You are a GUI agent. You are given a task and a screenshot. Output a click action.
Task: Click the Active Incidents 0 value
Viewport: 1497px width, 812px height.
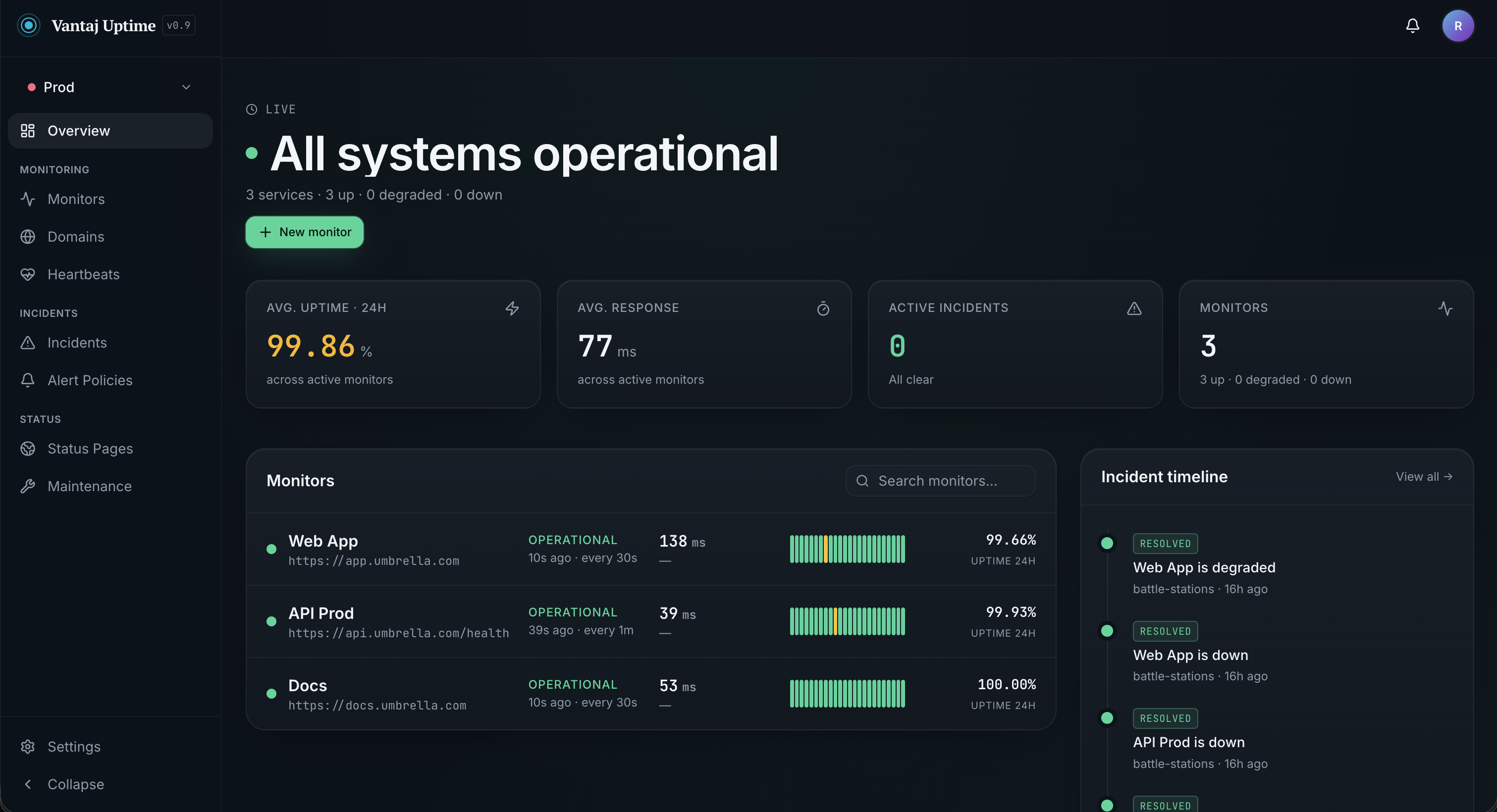click(x=897, y=346)
